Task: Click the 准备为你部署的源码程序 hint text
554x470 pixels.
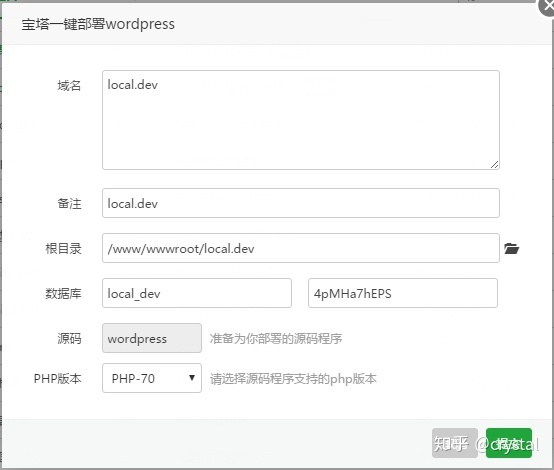Action: coord(276,339)
